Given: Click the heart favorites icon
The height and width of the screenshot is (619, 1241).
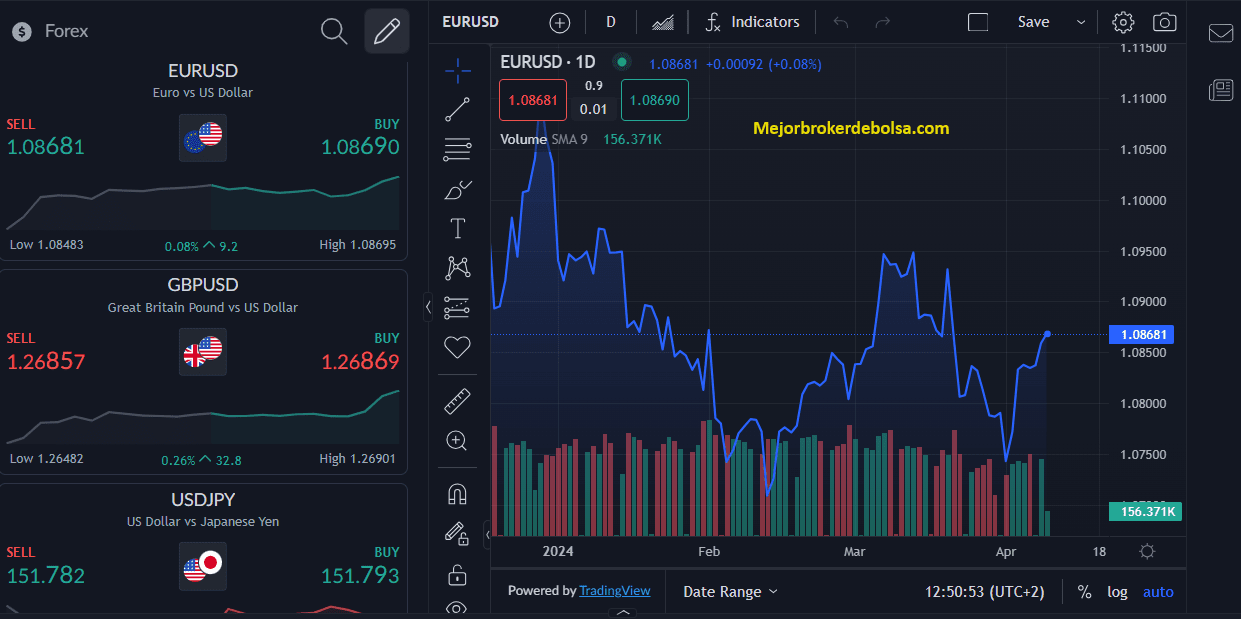Looking at the screenshot, I should point(457,347).
